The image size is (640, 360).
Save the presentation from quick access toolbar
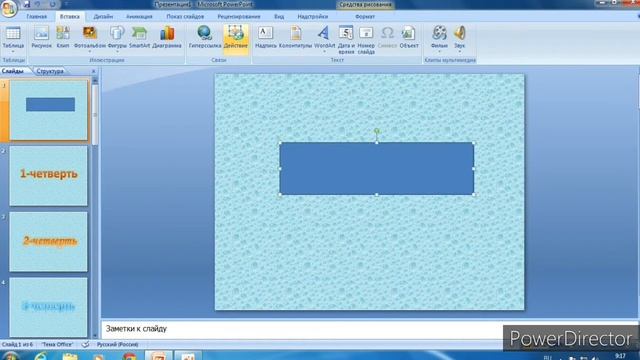27,4
